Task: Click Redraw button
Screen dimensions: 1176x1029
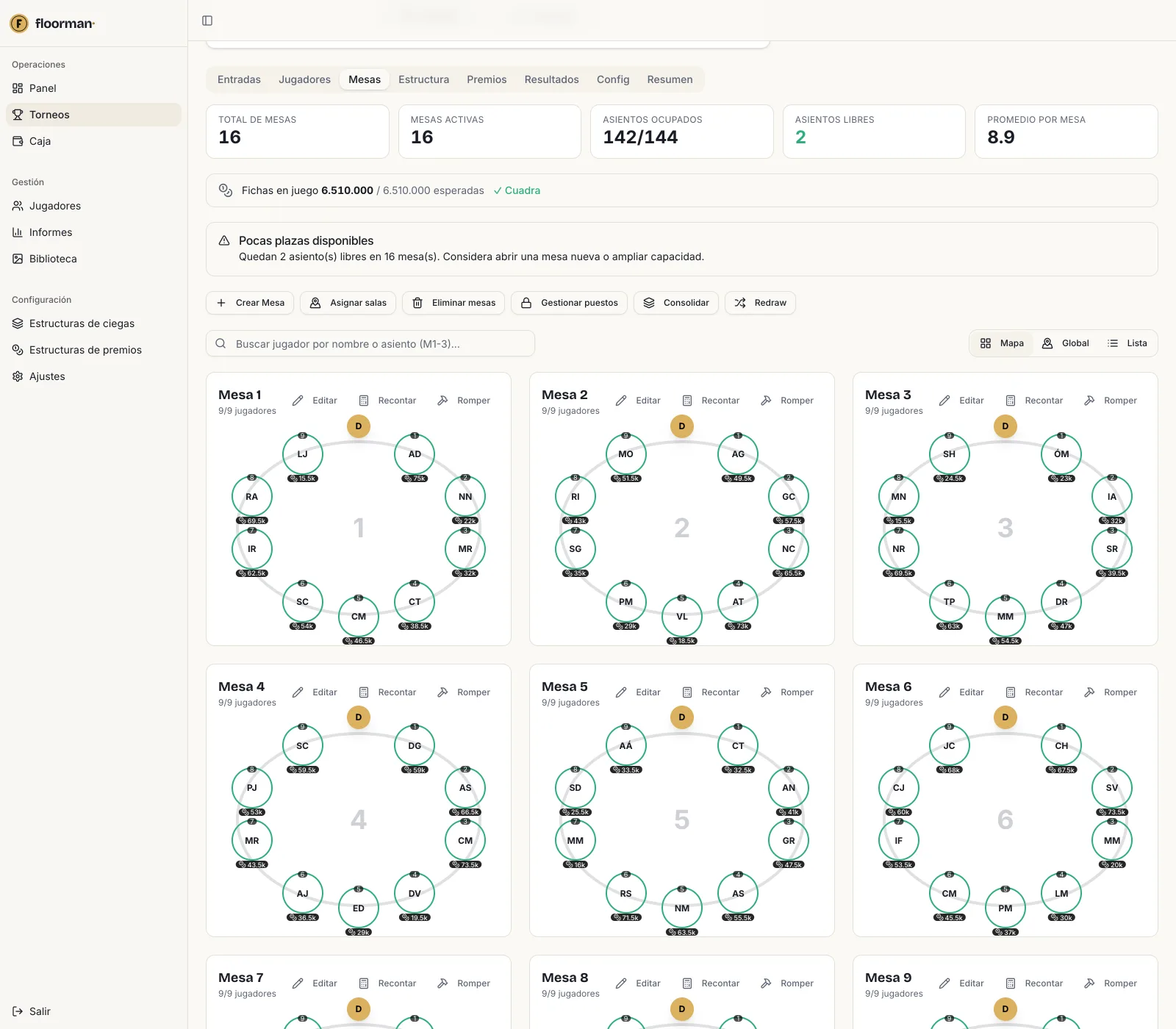Action: [x=760, y=303]
